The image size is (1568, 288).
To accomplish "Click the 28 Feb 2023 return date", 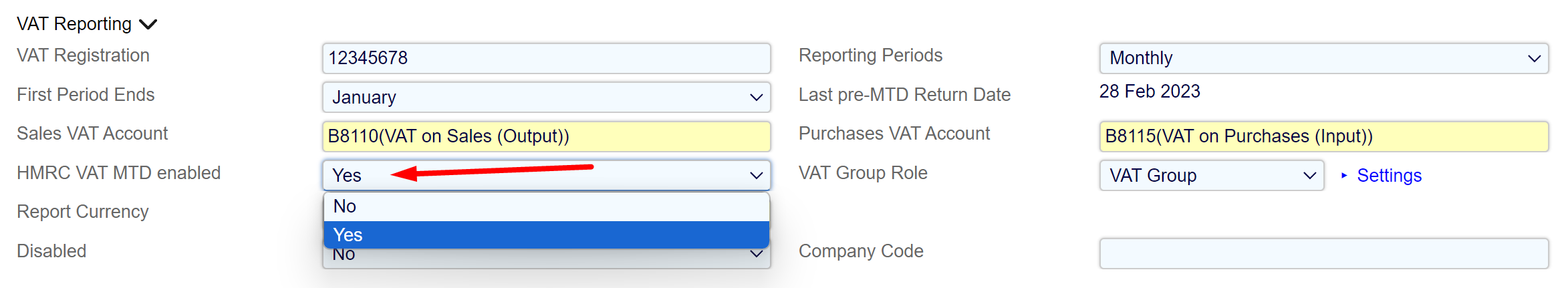I will 1149,92.
